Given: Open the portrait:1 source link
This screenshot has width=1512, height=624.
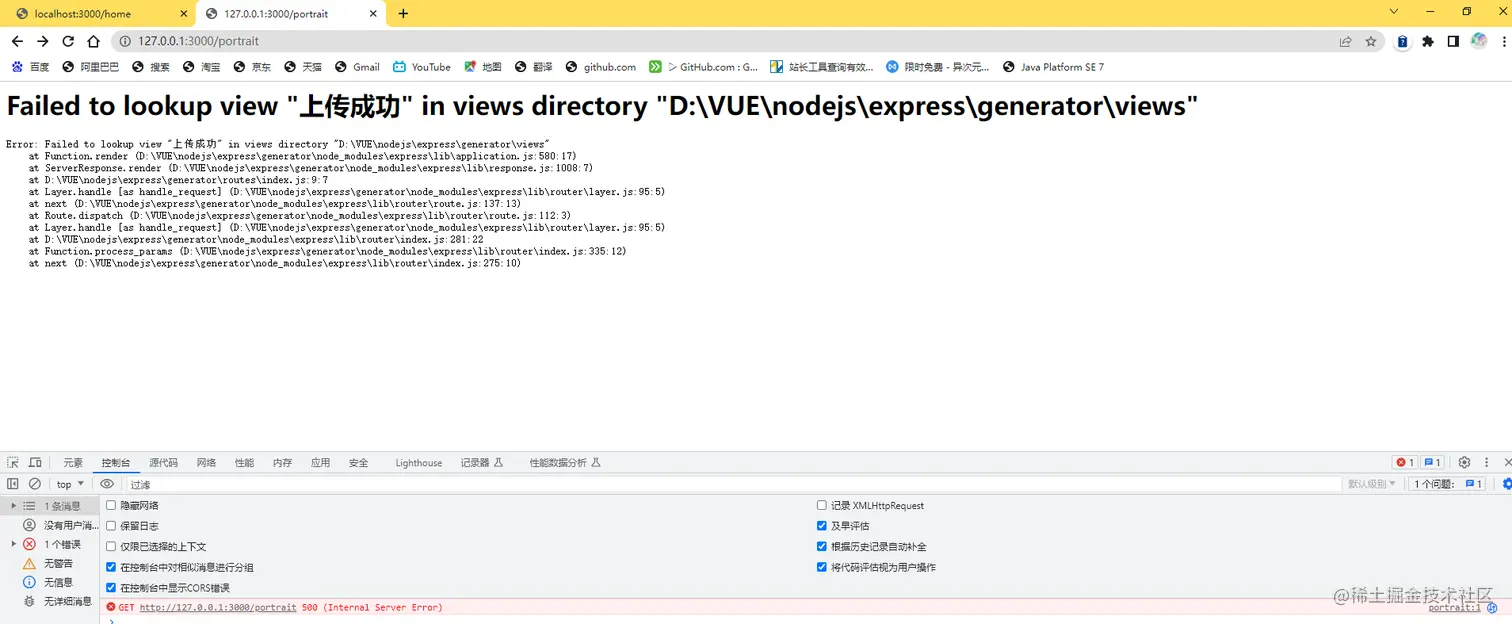Looking at the screenshot, I should (x=1454, y=607).
